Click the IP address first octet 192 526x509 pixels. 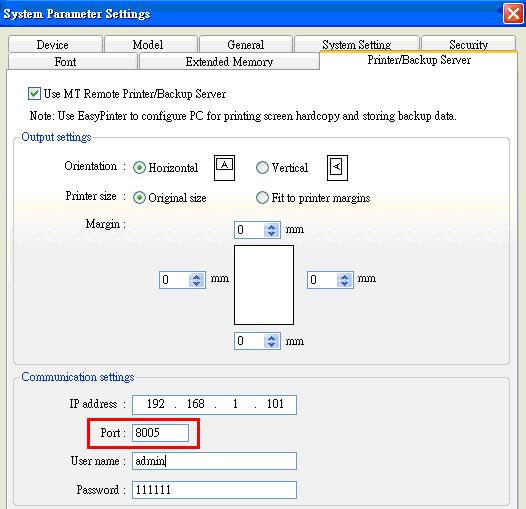pos(156,404)
